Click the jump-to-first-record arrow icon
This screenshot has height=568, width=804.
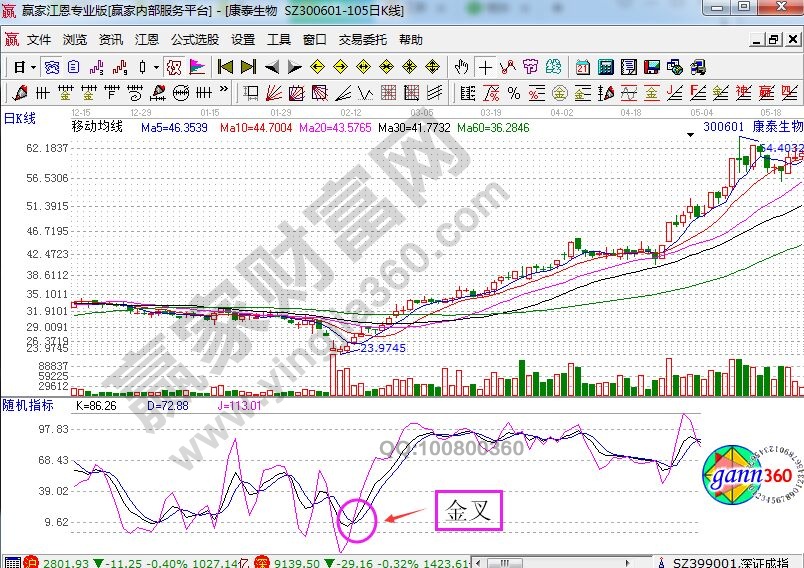pos(224,67)
